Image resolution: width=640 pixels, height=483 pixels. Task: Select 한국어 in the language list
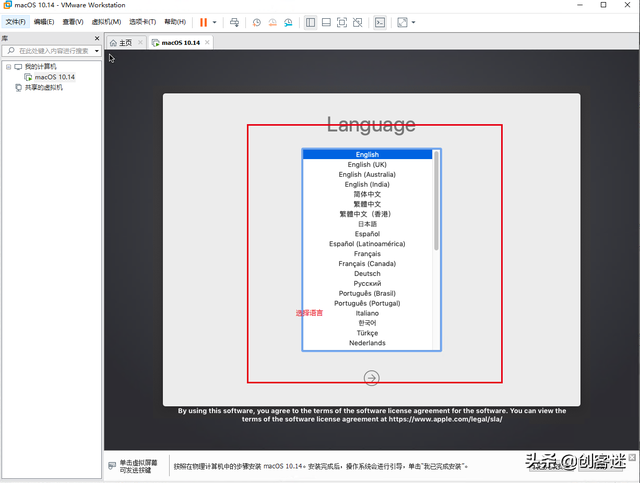tap(367, 323)
